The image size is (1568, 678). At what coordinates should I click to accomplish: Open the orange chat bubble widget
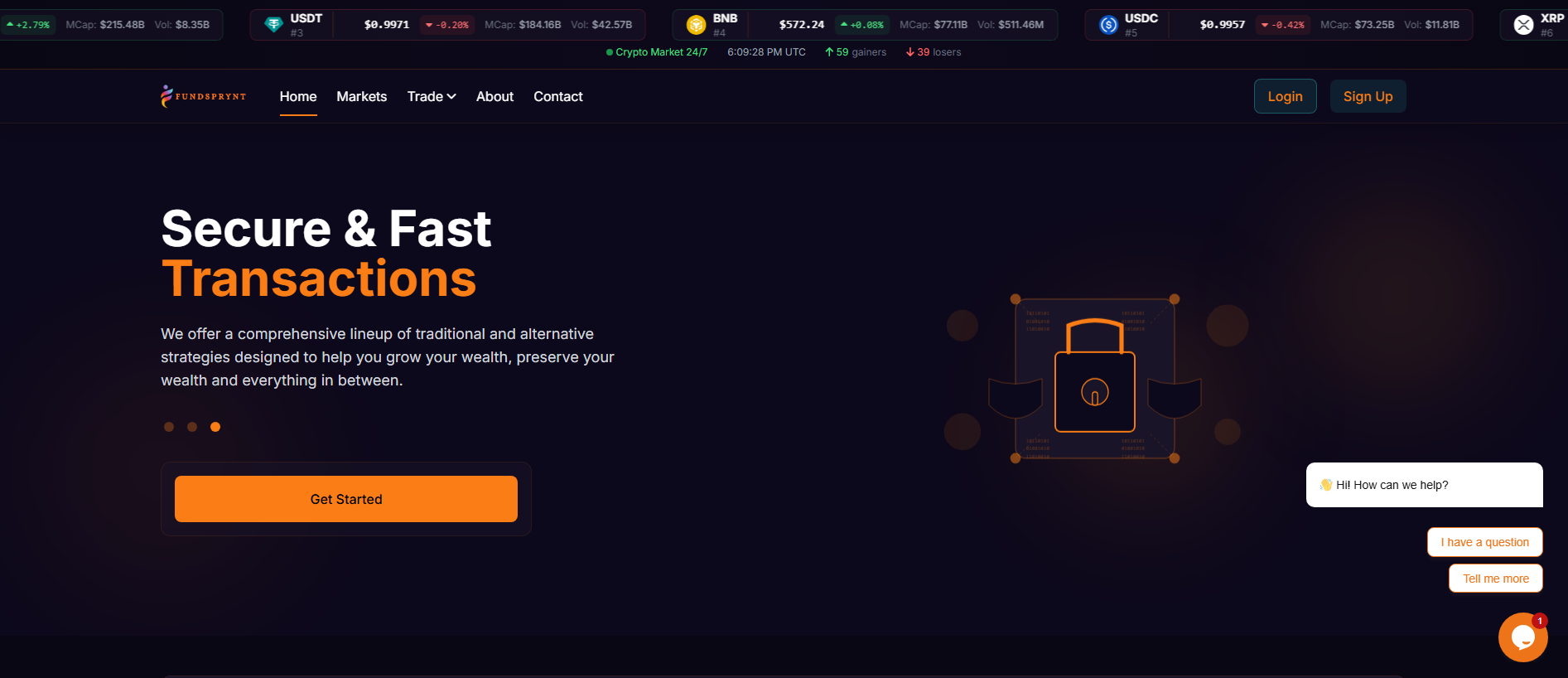point(1522,637)
